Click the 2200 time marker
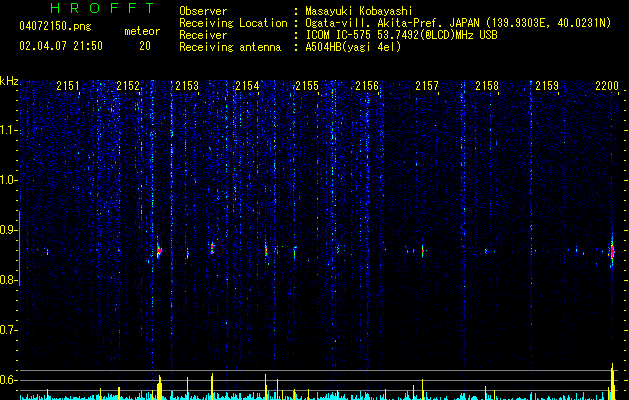The image size is (629, 400). pyautogui.click(x=607, y=86)
